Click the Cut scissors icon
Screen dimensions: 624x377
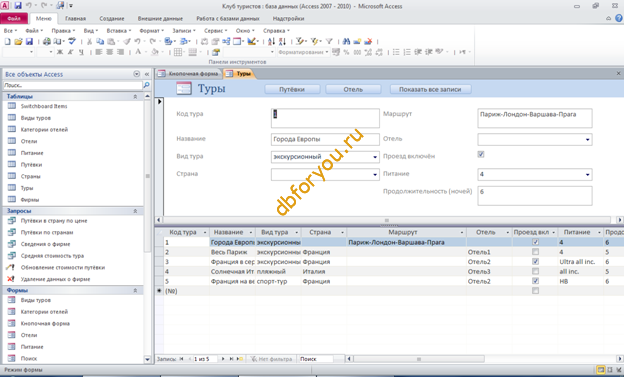(89, 41)
